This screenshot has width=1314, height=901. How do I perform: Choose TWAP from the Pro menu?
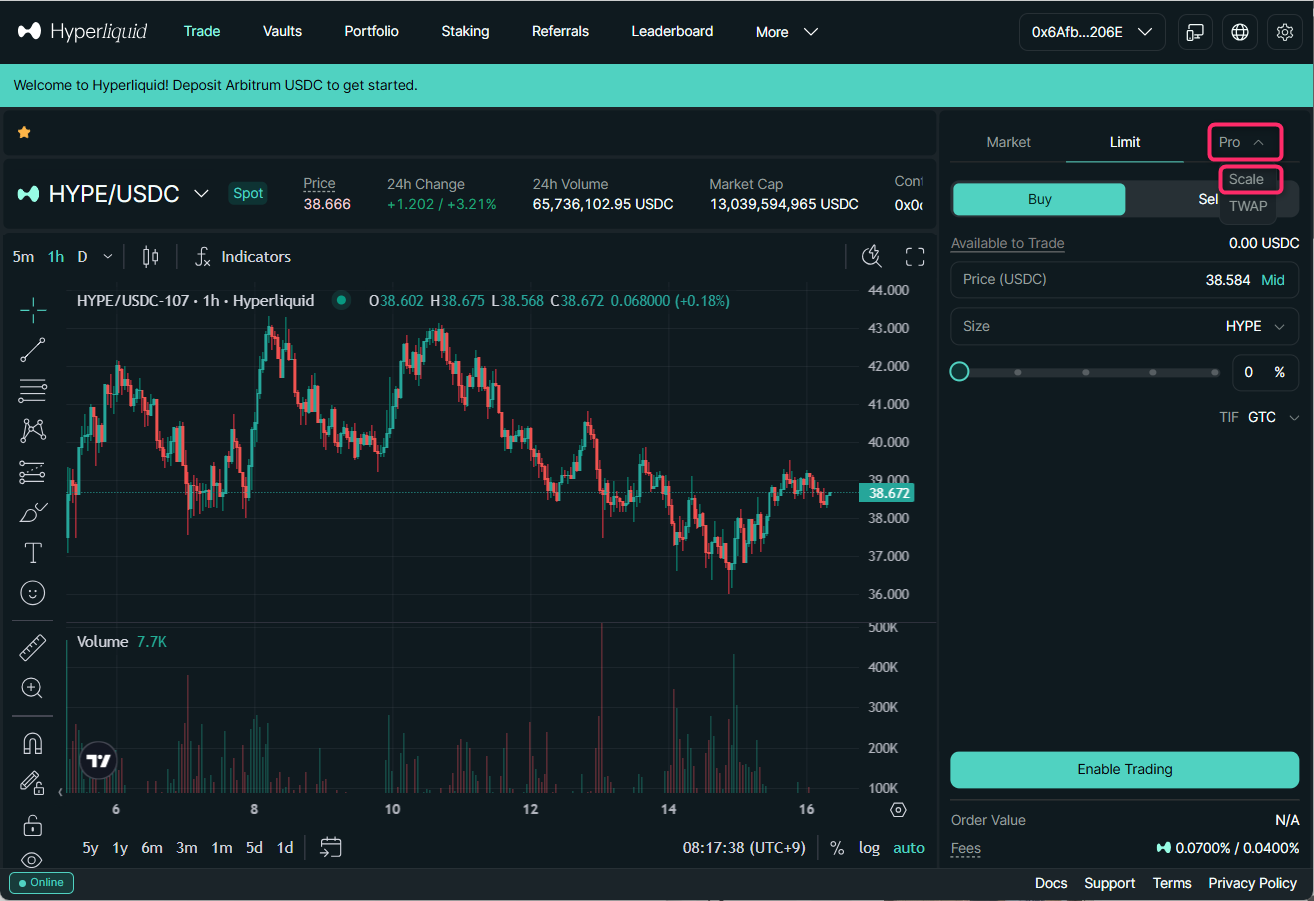(x=1247, y=206)
